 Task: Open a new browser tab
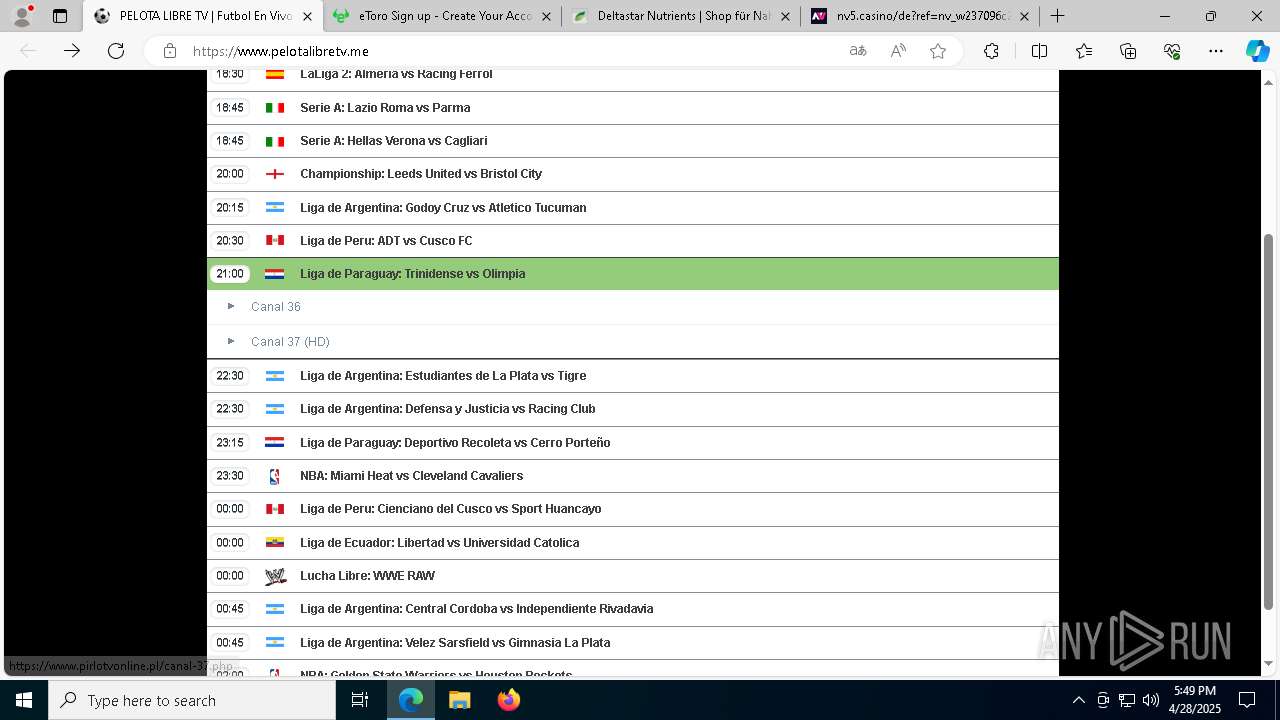1057,16
